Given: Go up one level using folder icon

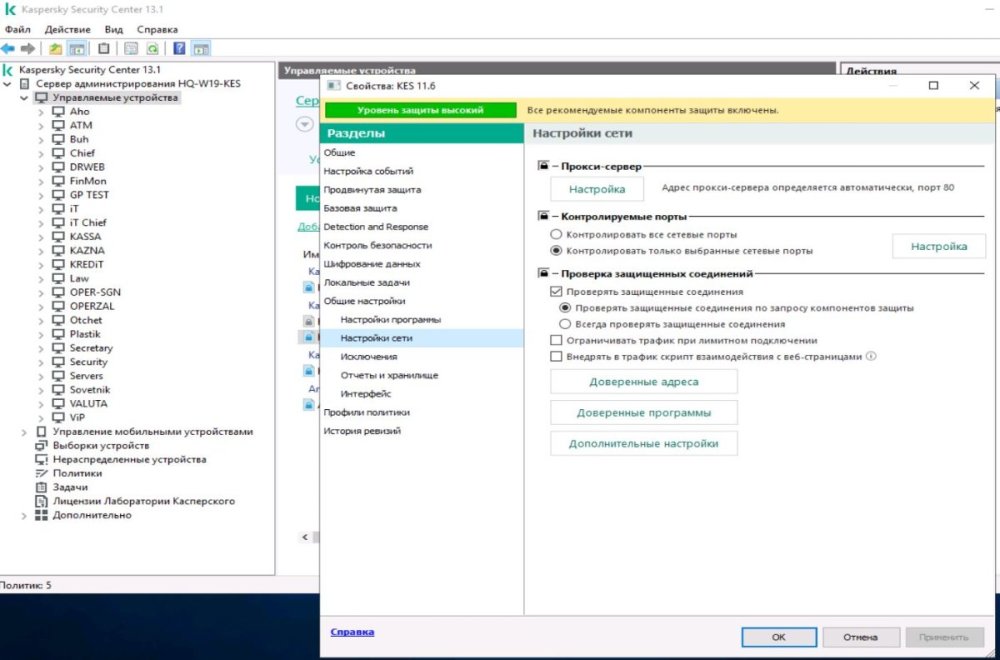Looking at the screenshot, I should click(56, 48).
